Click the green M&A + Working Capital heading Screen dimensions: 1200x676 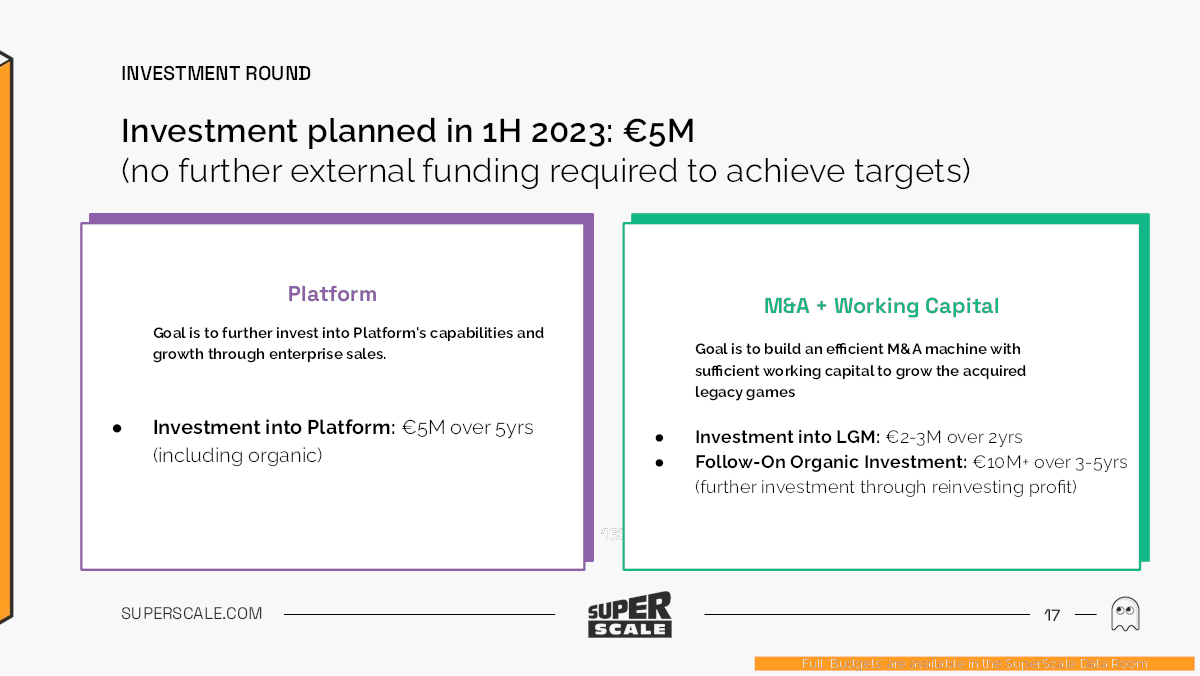[x=881, y=306]
